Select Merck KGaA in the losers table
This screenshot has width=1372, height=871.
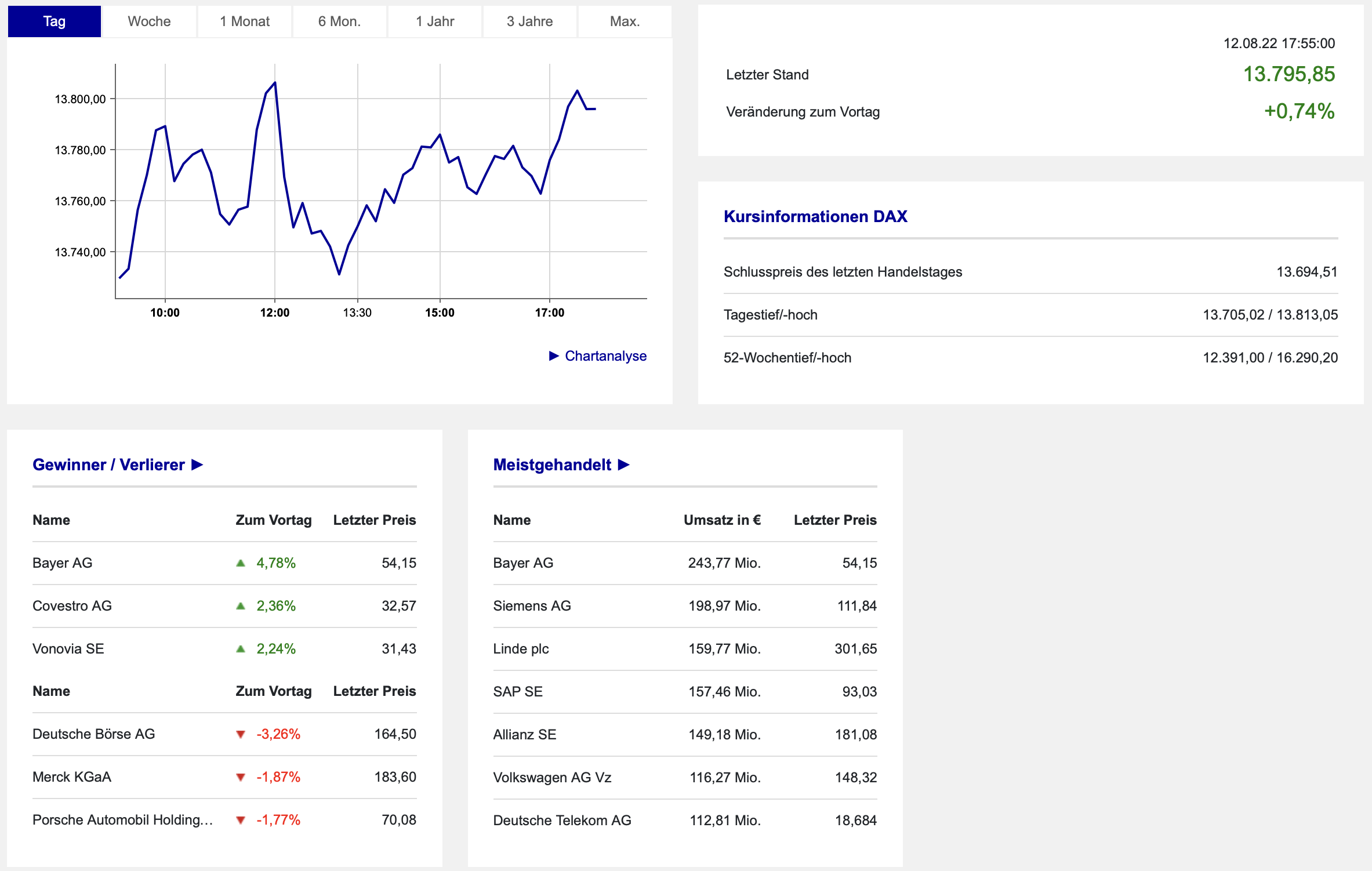(72, 777)
